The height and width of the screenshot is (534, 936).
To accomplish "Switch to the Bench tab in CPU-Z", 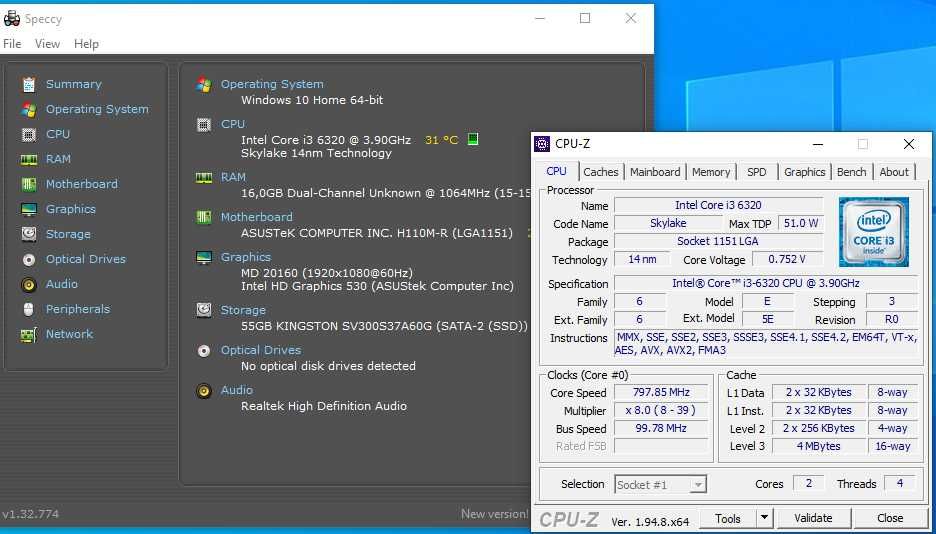I will (851, 172).
